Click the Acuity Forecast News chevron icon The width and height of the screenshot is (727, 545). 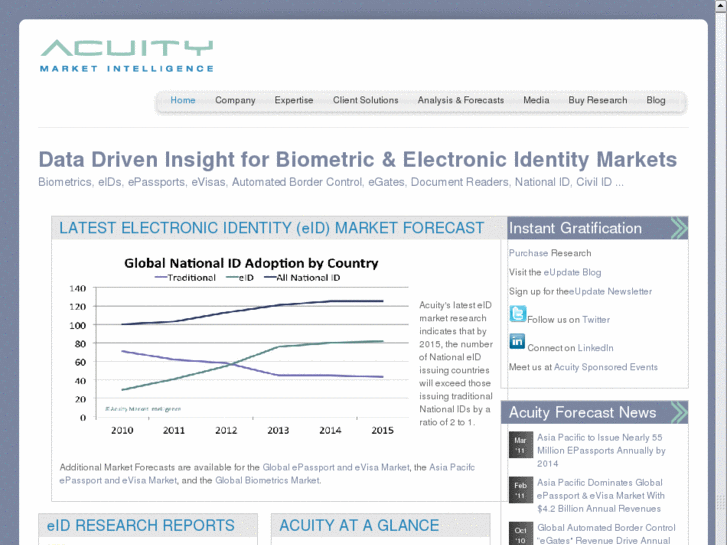pyautogui.click(x=679, y=412)
